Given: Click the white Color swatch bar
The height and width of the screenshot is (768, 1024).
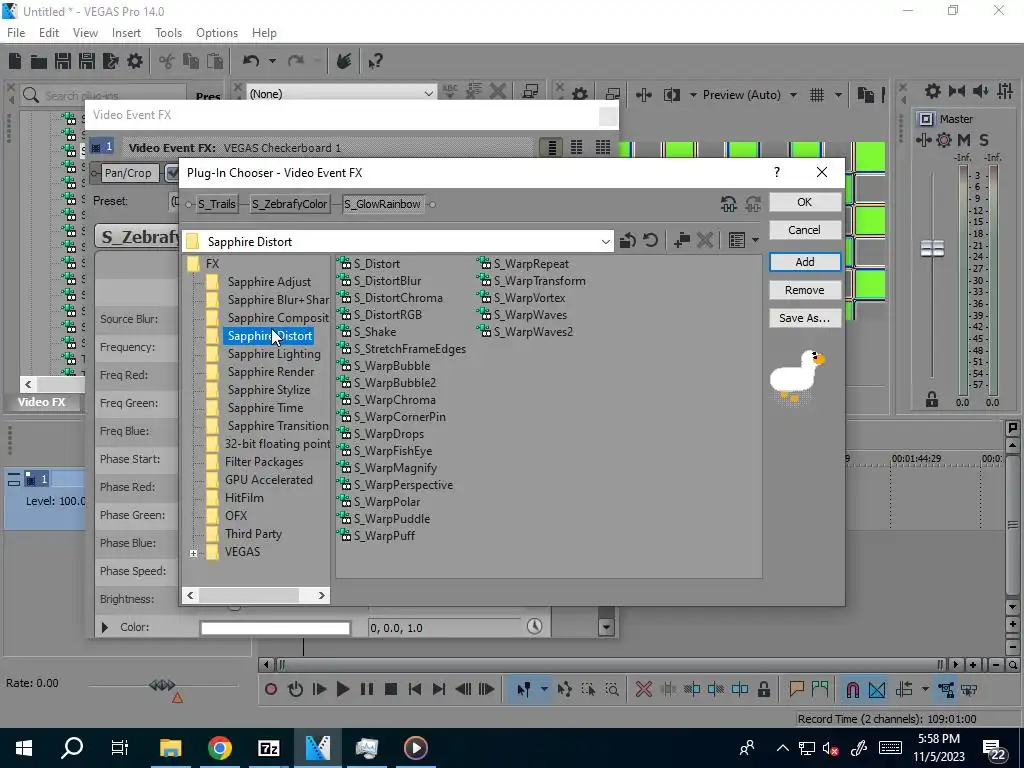Looking at the screenshot, I should click(275, 628).
